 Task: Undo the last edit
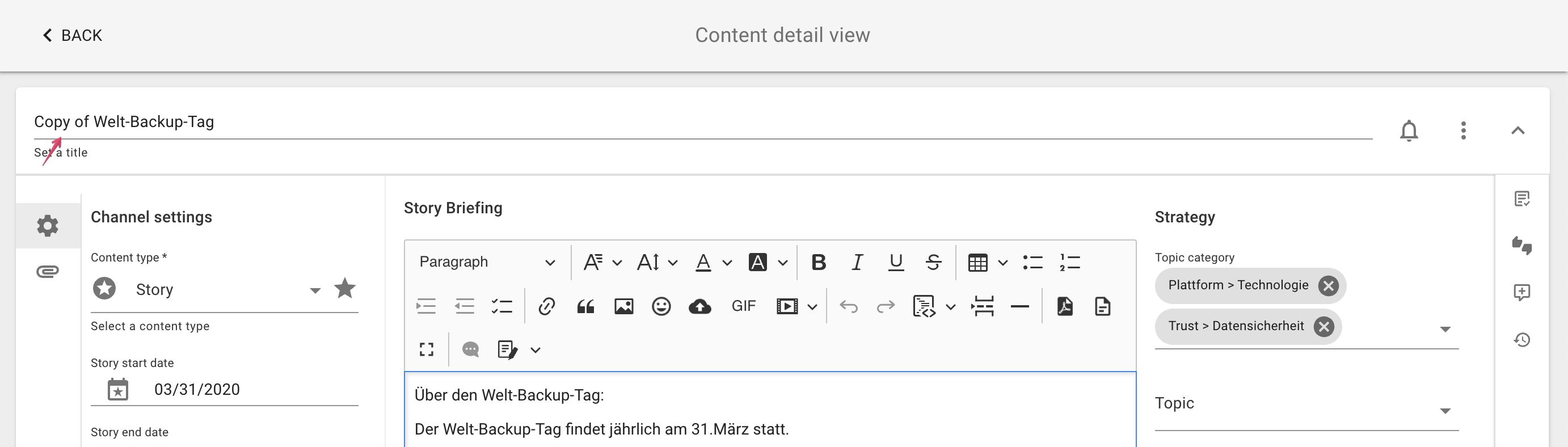(x=849, y=306)
